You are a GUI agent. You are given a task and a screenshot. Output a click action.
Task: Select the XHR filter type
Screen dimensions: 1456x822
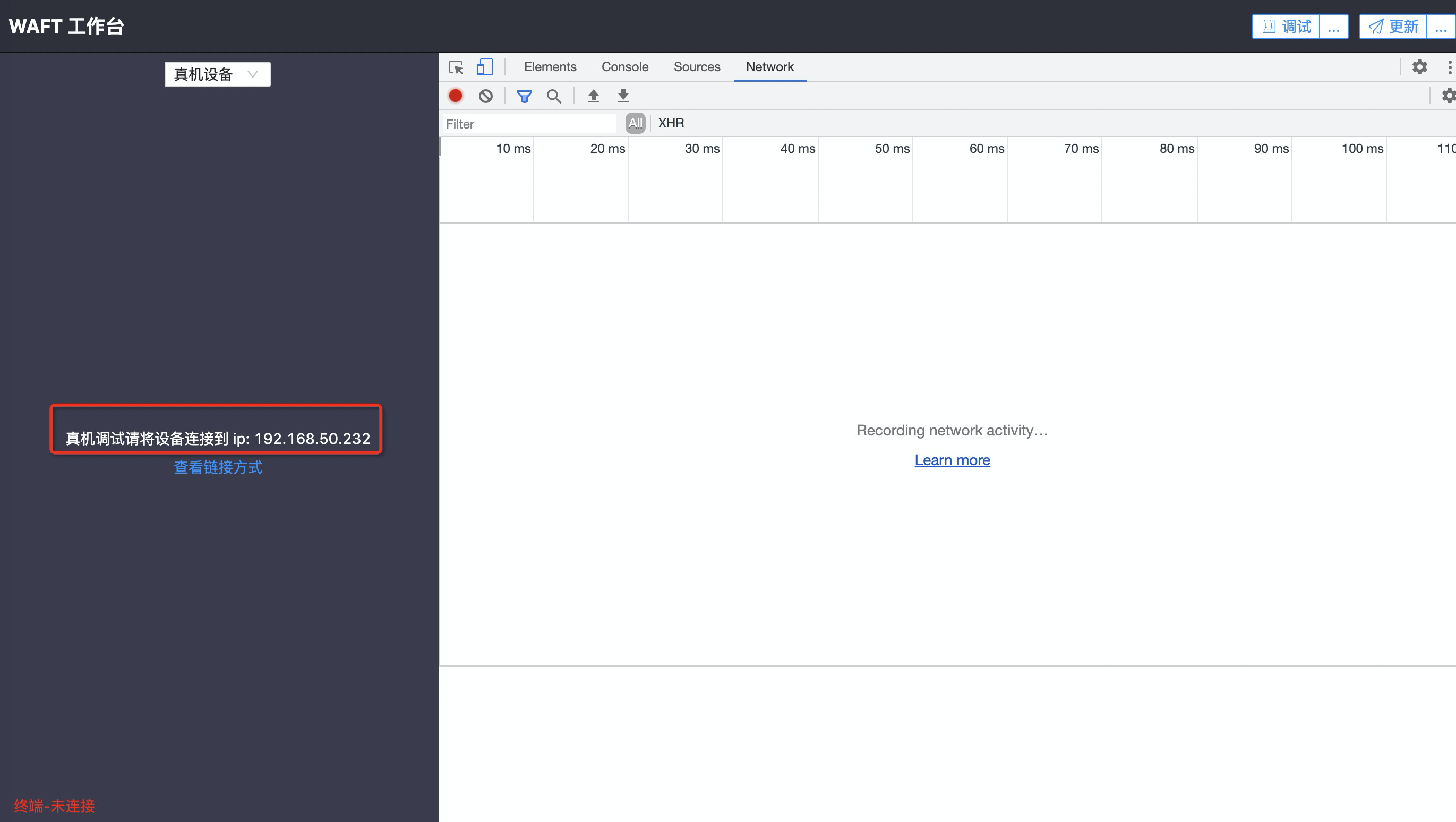point(671,123)
